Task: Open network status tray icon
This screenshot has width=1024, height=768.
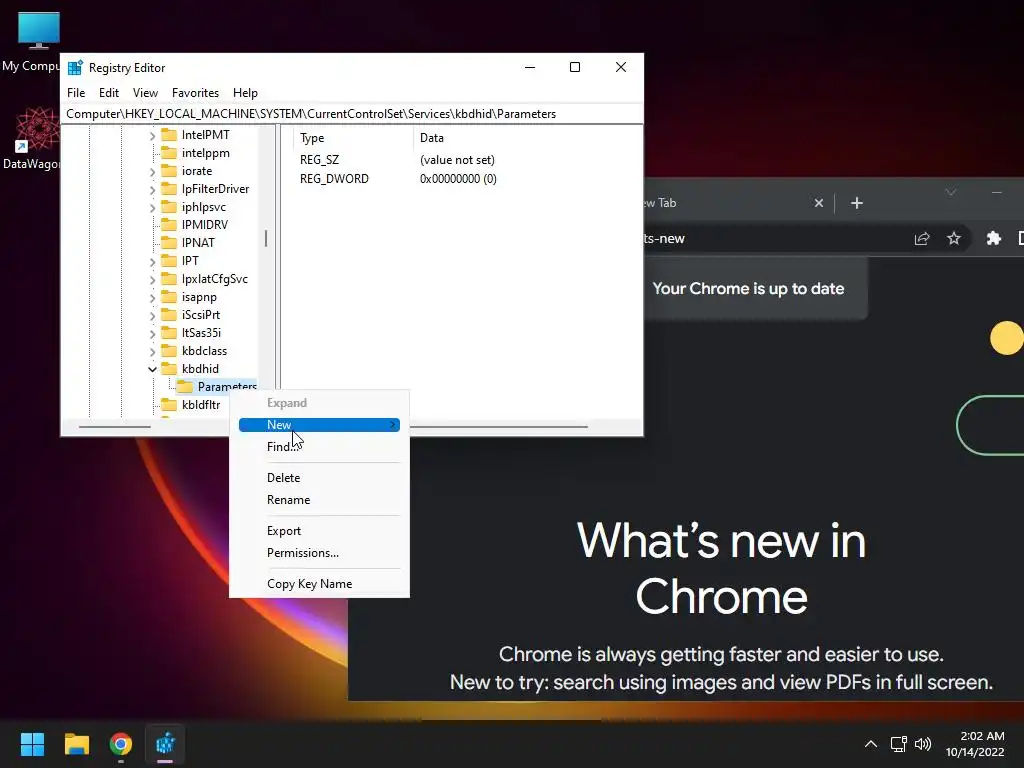Action: (899, 744)
